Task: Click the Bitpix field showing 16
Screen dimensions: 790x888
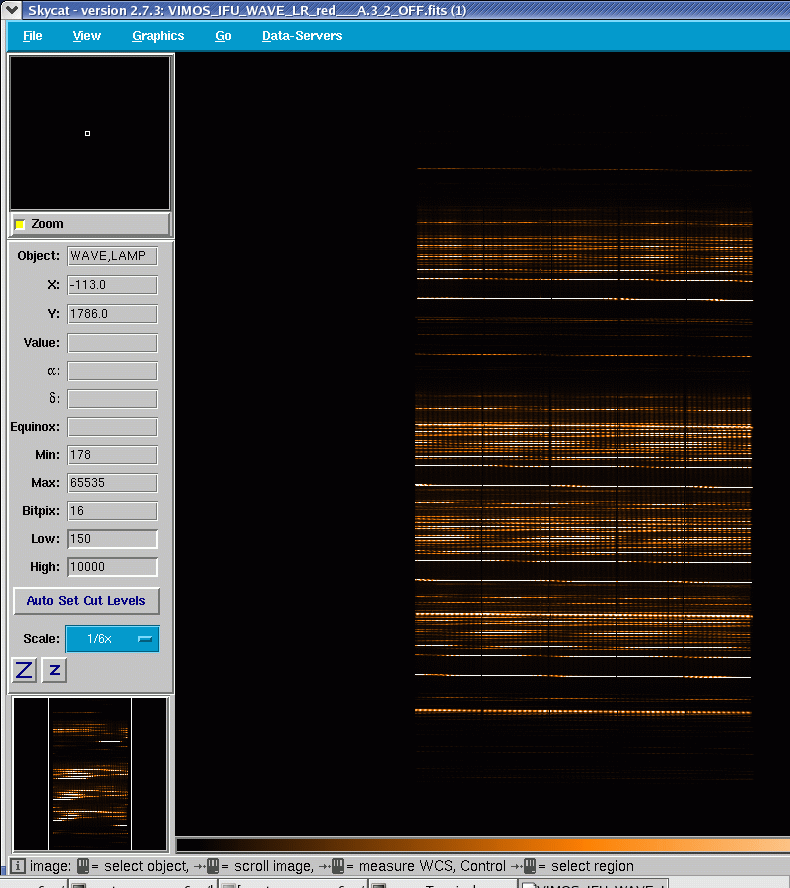Action: coord(112,511)
